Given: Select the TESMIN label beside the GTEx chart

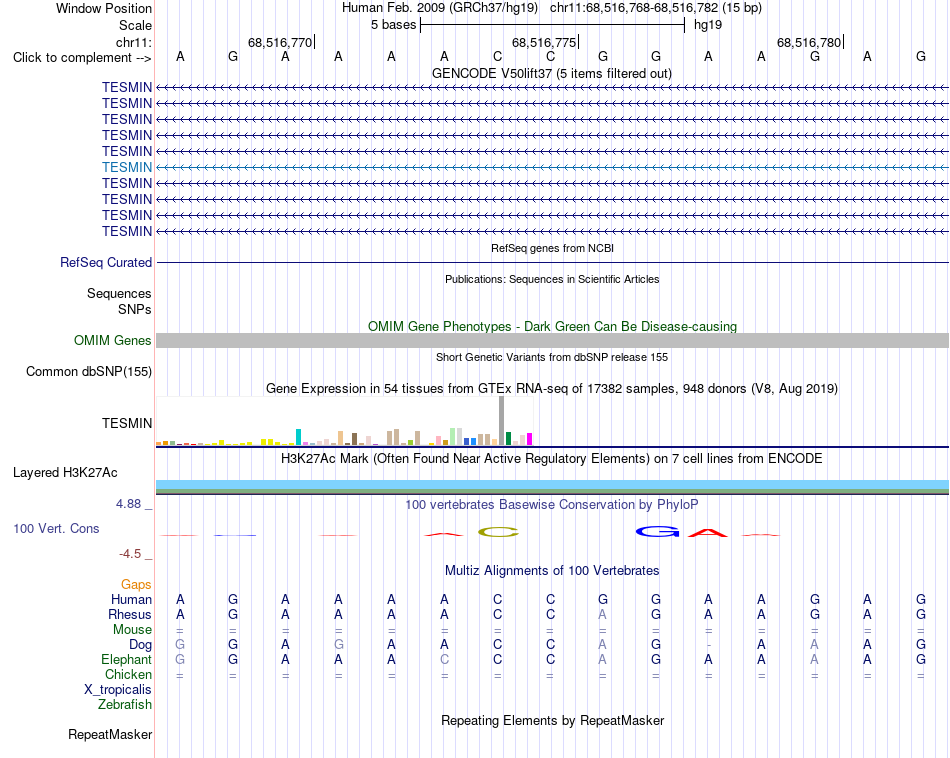Looking at the screenshot, I should click(127, 423).
